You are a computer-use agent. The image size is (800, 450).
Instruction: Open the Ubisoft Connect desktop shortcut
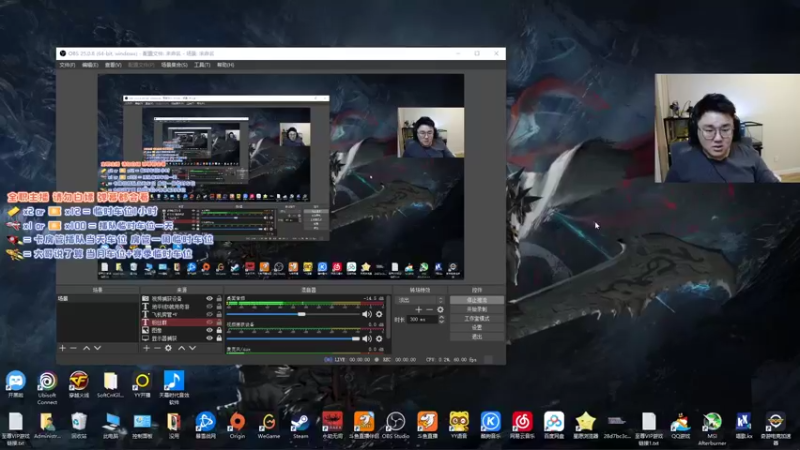(47, 388)
